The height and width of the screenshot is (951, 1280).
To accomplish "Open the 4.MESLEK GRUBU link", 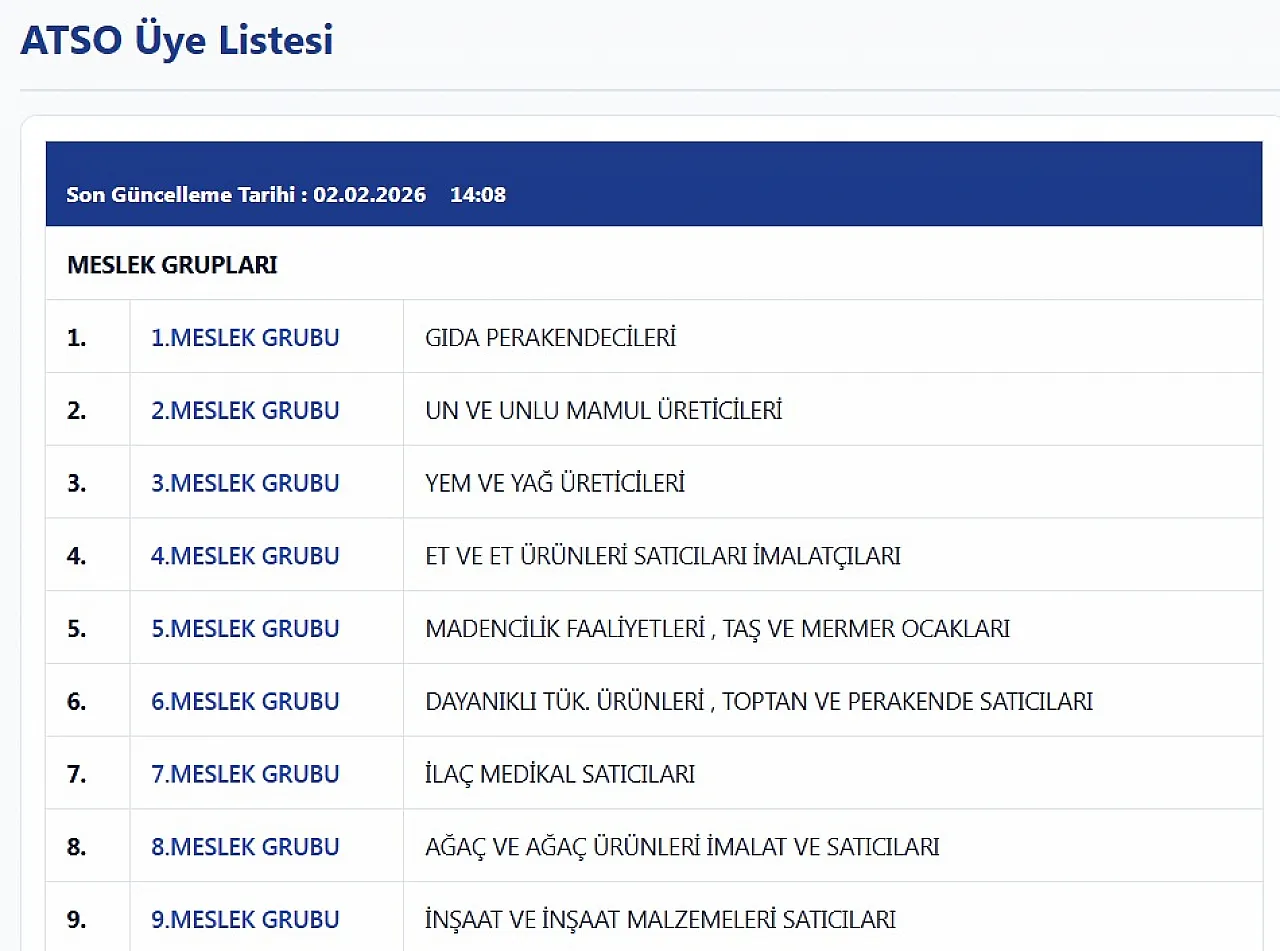I will [245, 556].
